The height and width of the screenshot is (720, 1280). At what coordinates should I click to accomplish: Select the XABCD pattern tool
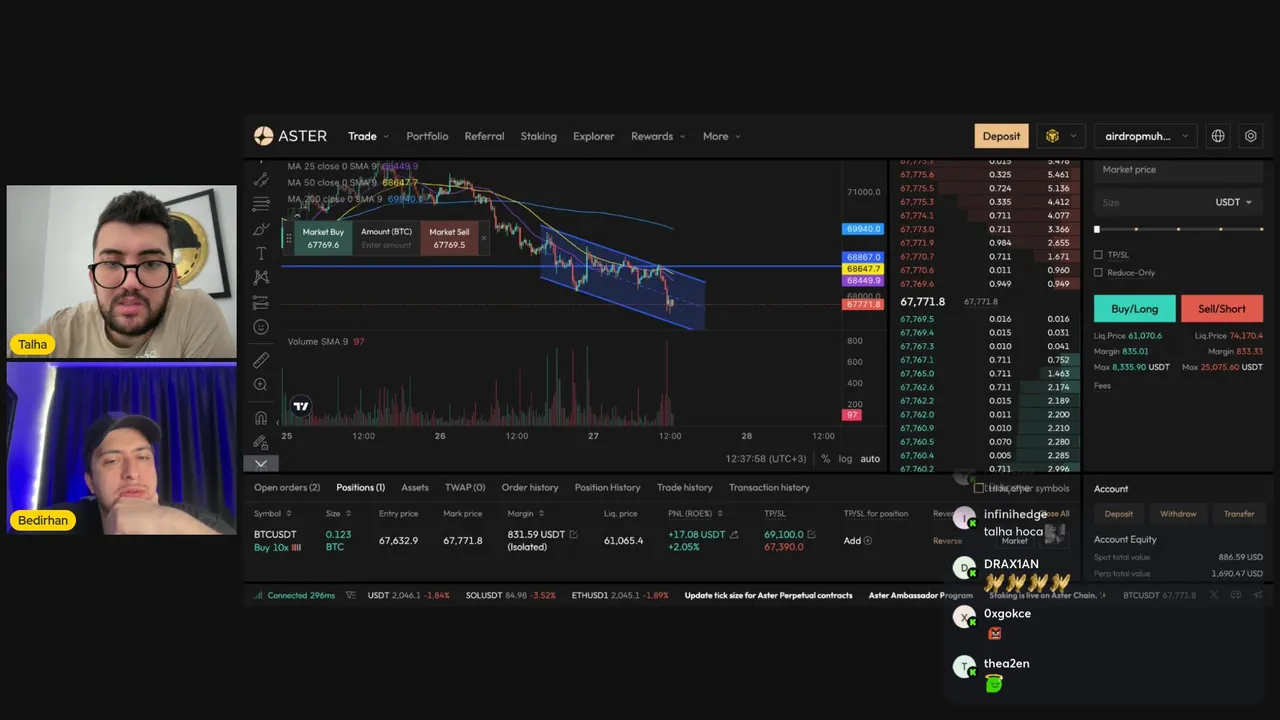261,278
